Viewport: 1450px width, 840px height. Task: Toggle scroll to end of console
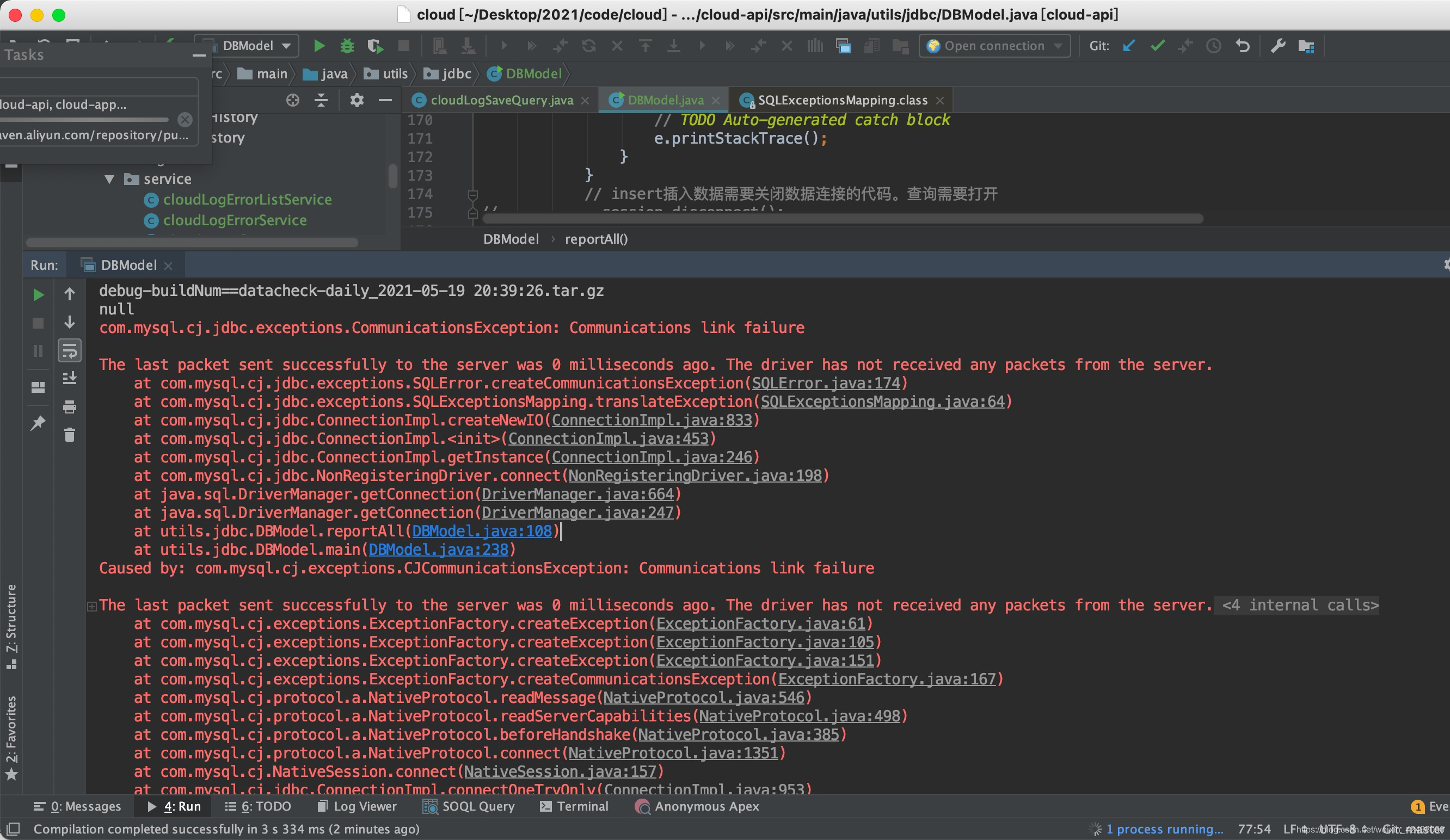pos(70,378)
